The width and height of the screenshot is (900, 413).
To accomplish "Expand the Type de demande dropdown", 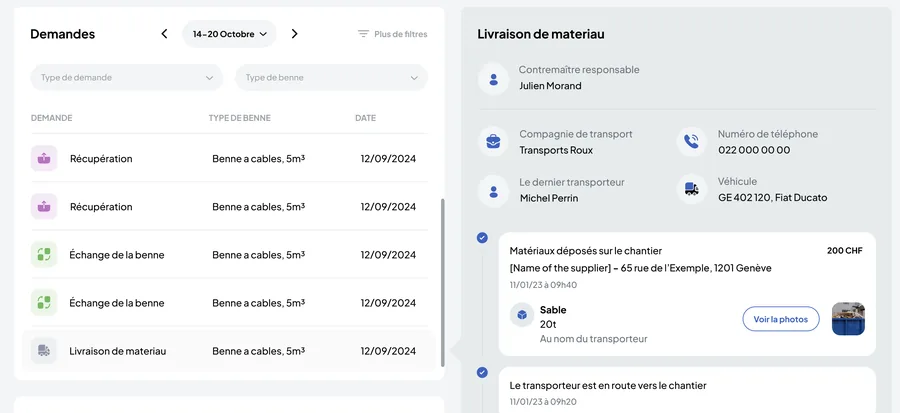I will pyautogui.click(x=127, y=77).
